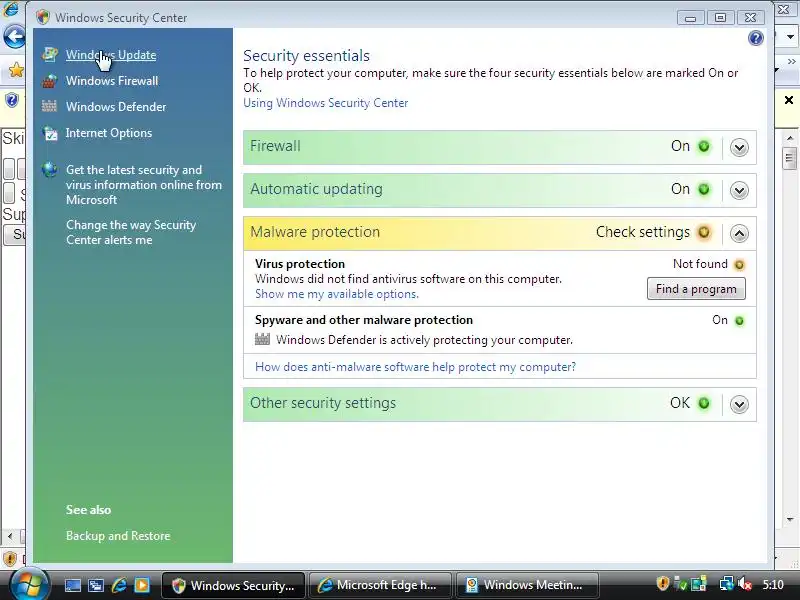This screenshot has width=800, height=600.
Task: Click the Windows Firewall brick wall icon
Action: pyautogui.click(x=49, y=80)
